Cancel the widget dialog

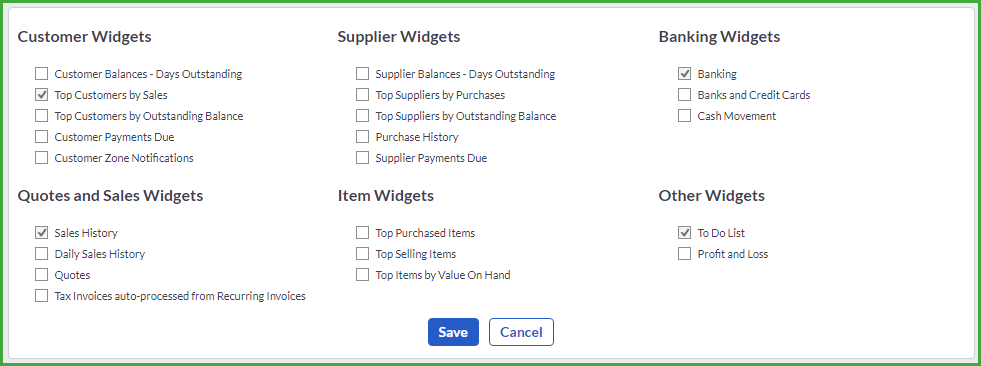click(521, 332)
